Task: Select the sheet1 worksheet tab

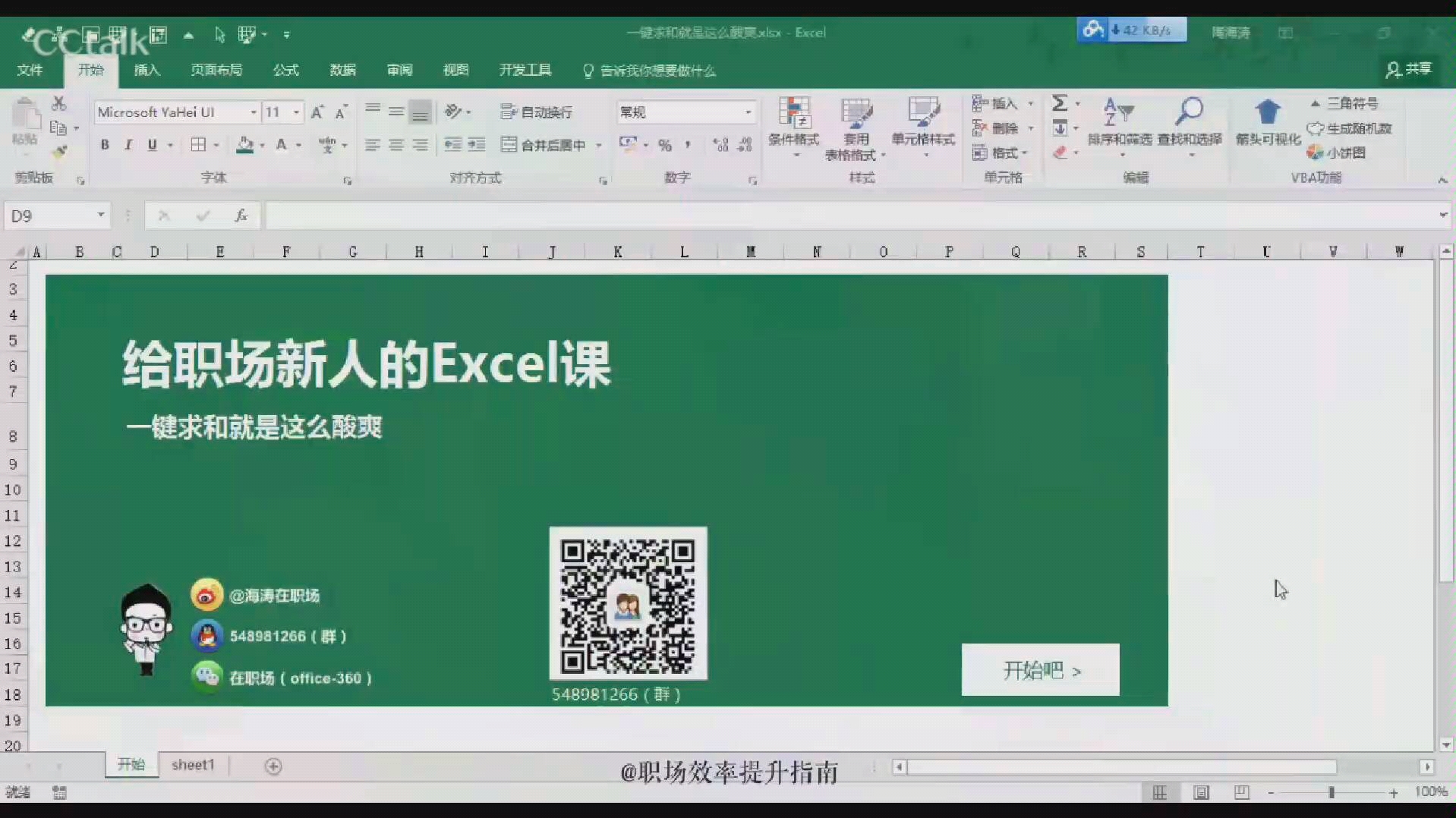Action: click(193, 765)
